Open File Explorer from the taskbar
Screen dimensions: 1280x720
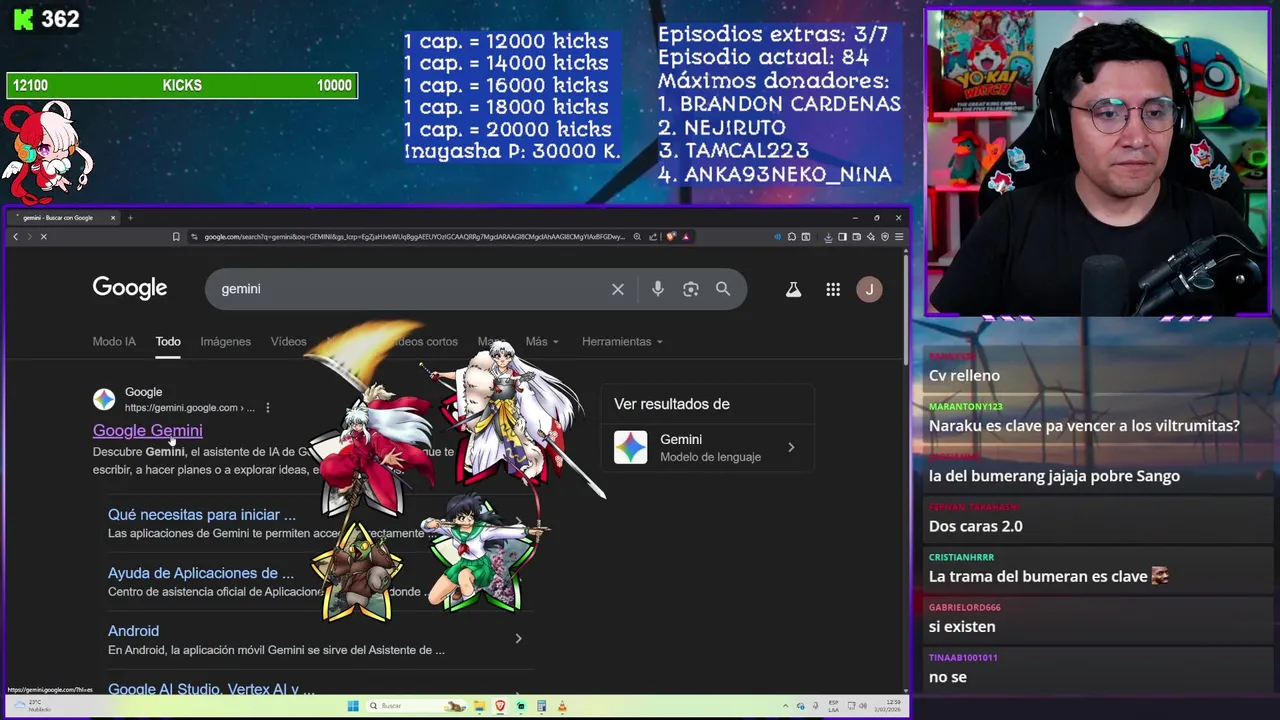(x=479, y=706)
